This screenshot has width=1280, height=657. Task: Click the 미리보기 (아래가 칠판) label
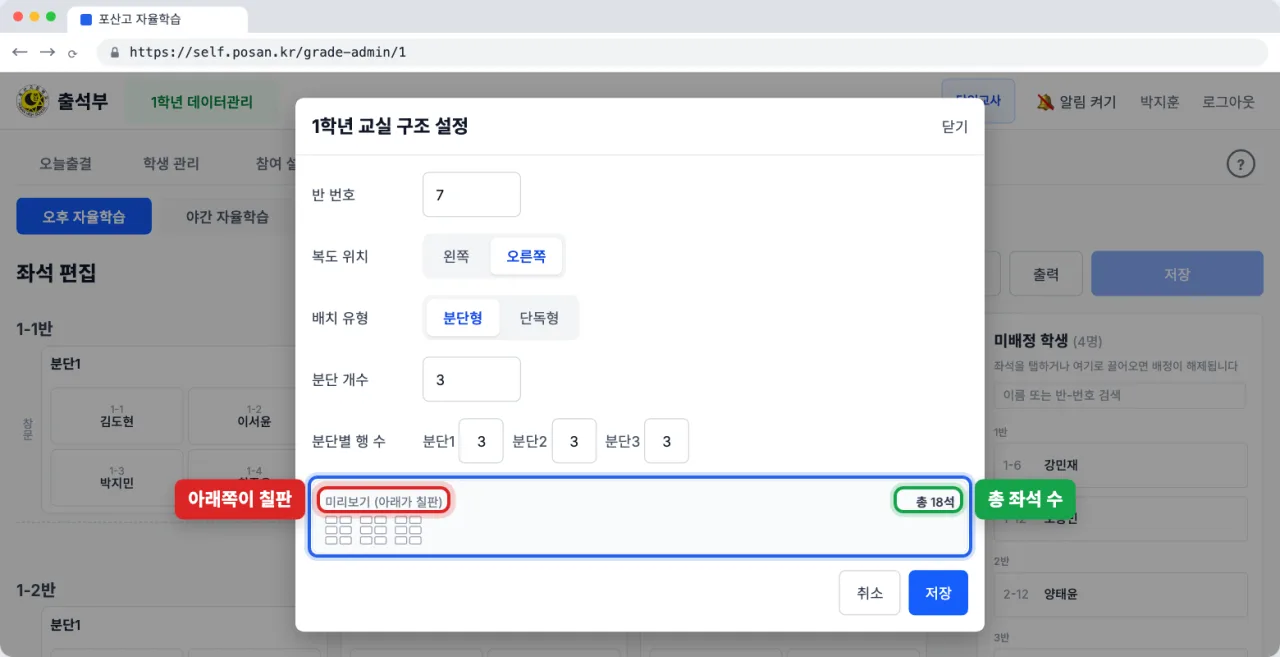coord(384,501)
